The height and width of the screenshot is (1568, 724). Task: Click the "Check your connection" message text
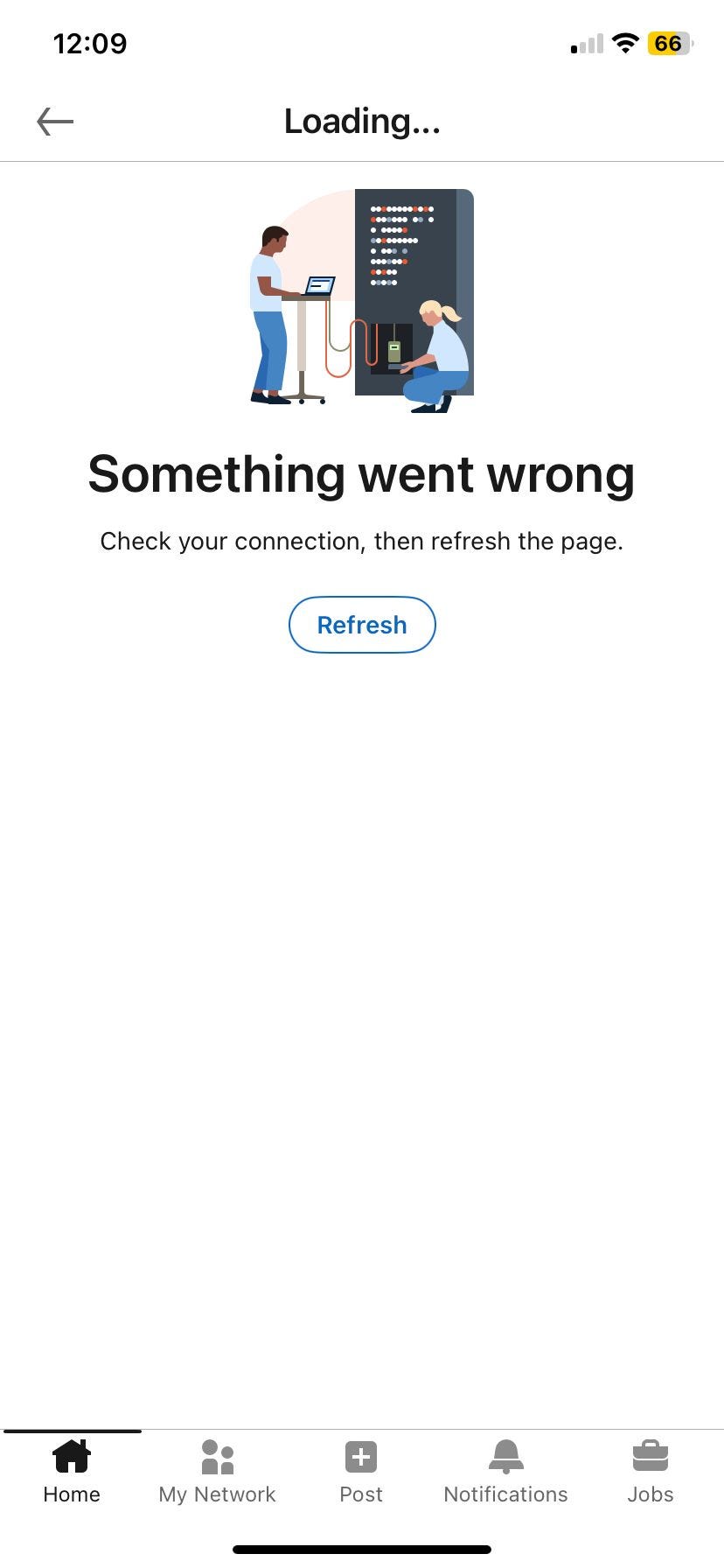tap(362, 541)
